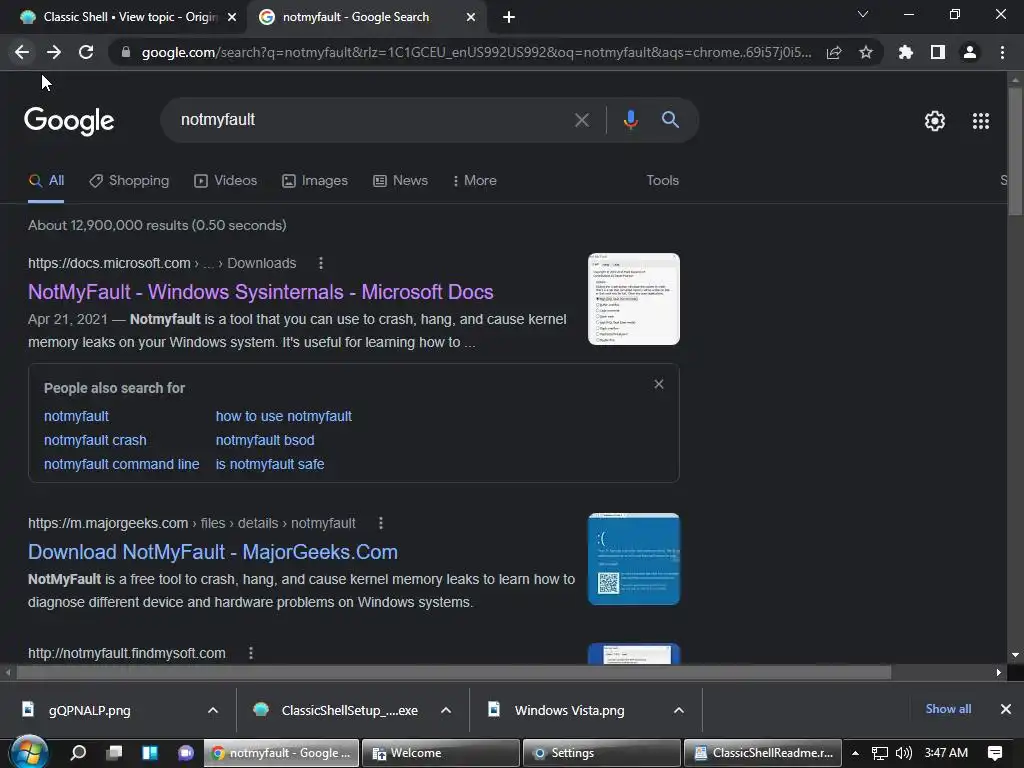Switch to Shopping results

[129, 181]
